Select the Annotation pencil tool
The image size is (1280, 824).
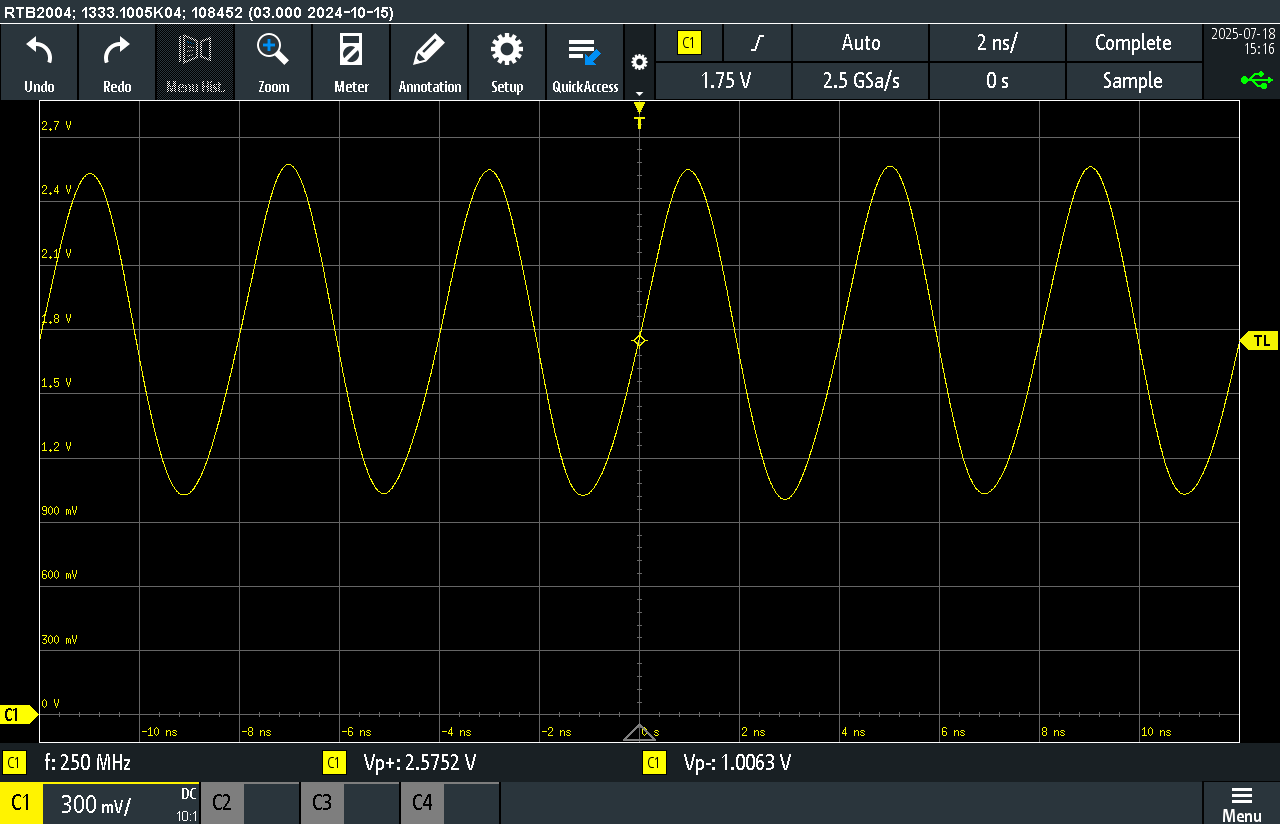[429, 62]
